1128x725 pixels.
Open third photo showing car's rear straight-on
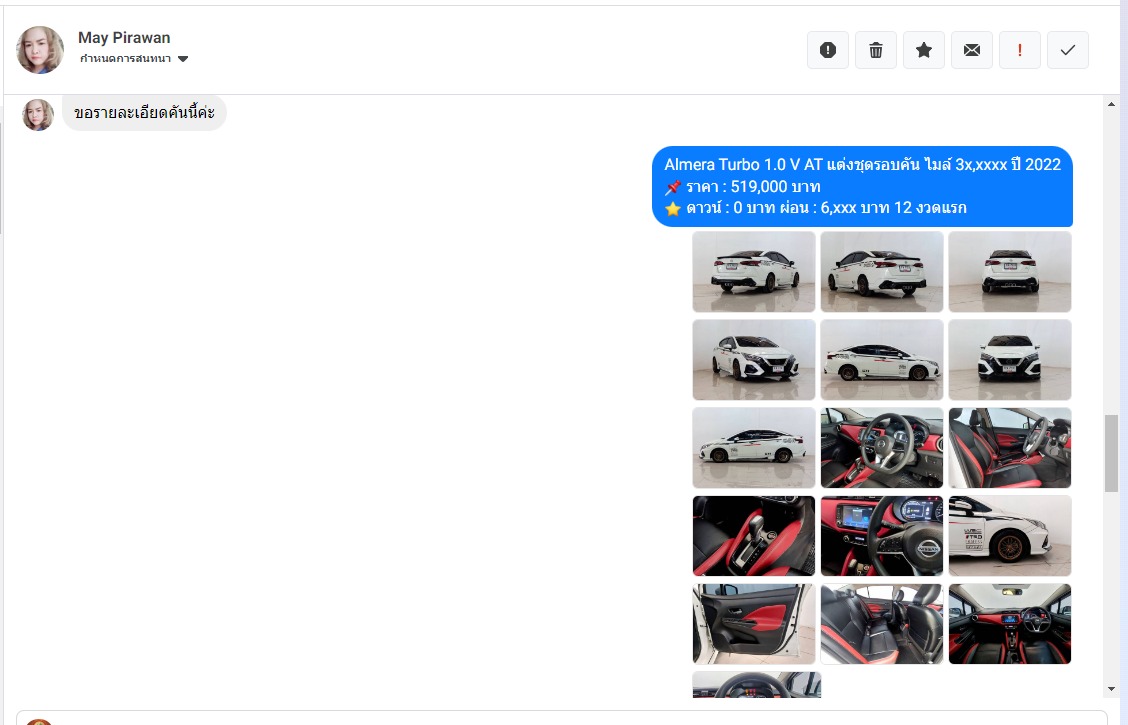coord(1010,272)
